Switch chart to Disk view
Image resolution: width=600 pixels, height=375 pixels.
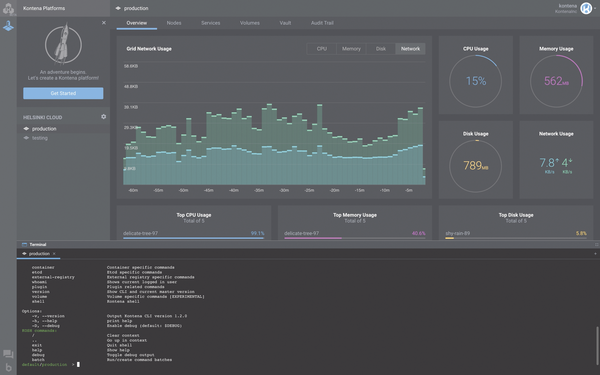[380, 49]
